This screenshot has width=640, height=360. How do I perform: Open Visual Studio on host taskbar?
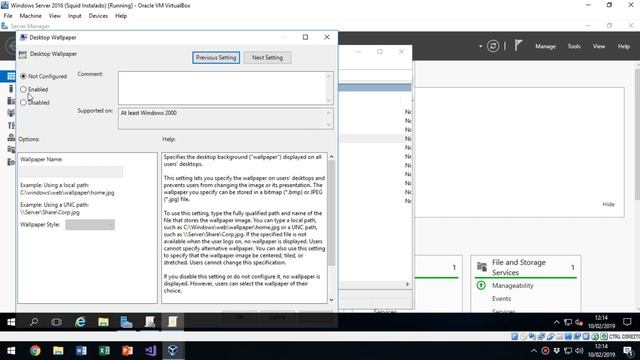tap(150, 351)
